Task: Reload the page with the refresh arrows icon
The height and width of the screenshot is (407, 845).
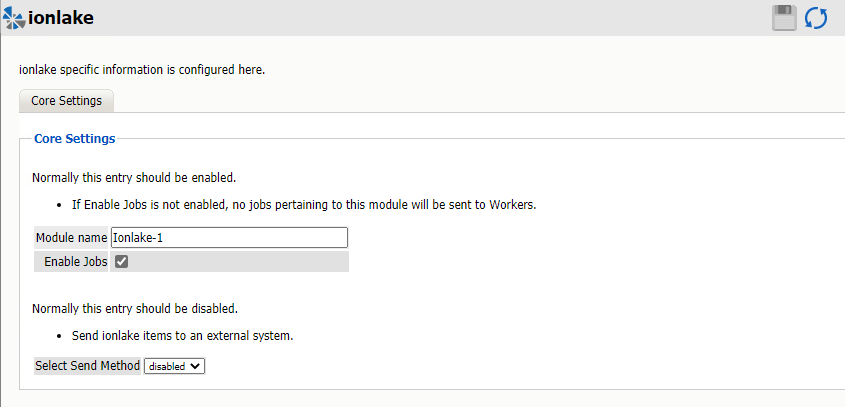Action: tap(816, 18)
